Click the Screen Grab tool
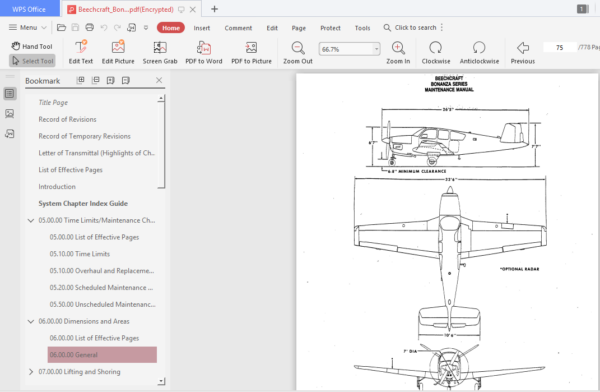This screenshot has height=392, width=600. click(160, 52)
